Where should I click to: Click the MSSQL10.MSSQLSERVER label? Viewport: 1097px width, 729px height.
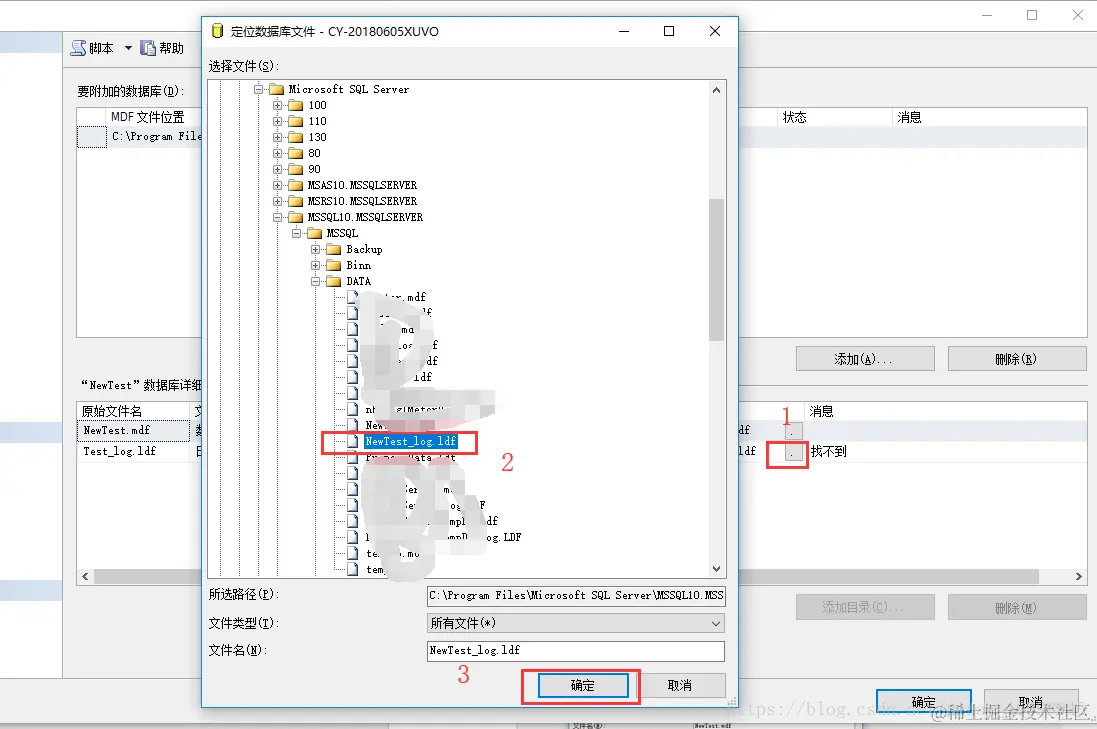pyautogui.click(x=365, y=218)
